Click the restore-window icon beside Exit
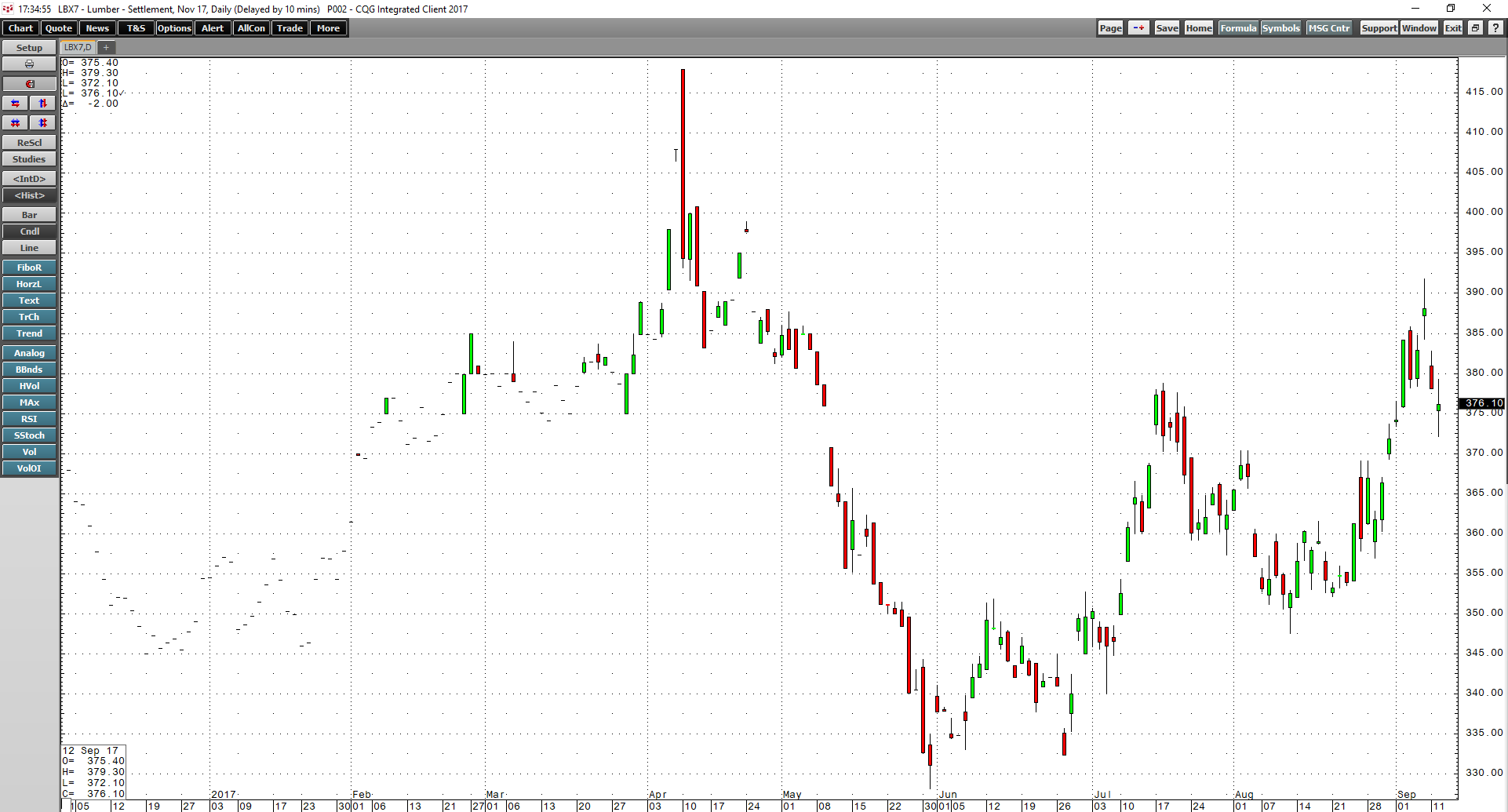Viewport: 1508px width, 812px height. (x=1475, y=28)
